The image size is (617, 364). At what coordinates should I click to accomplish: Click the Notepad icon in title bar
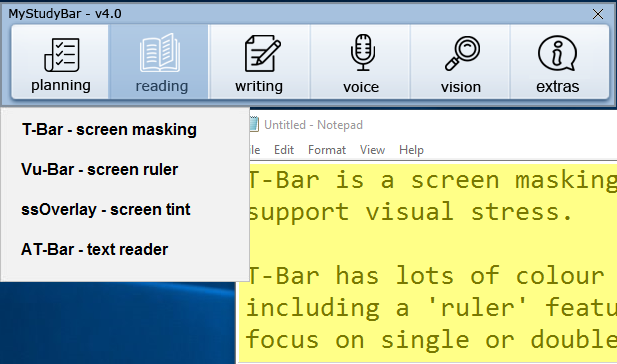point(254,124)
